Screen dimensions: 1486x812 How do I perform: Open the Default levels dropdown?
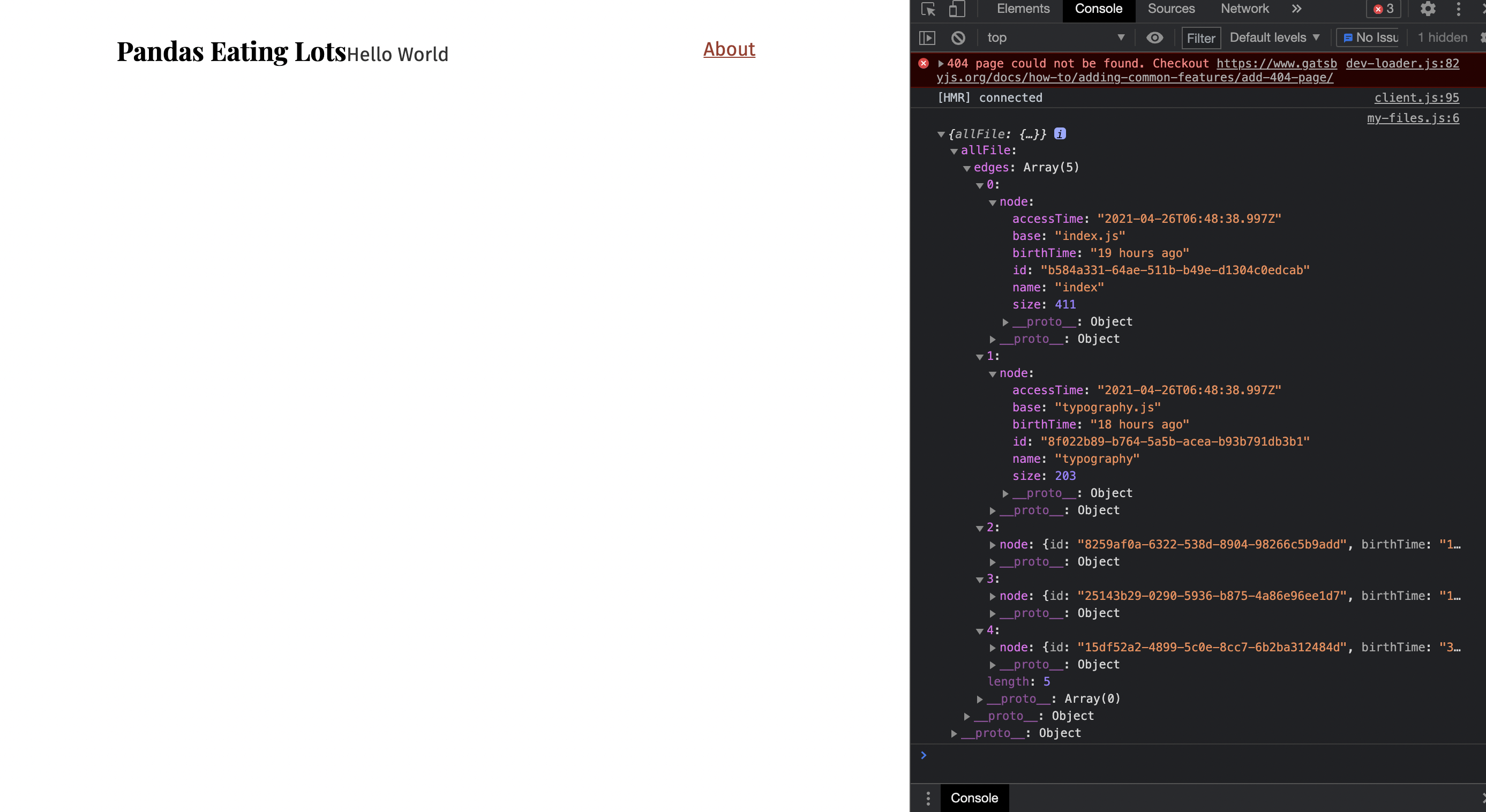[x=1274, y=38]
